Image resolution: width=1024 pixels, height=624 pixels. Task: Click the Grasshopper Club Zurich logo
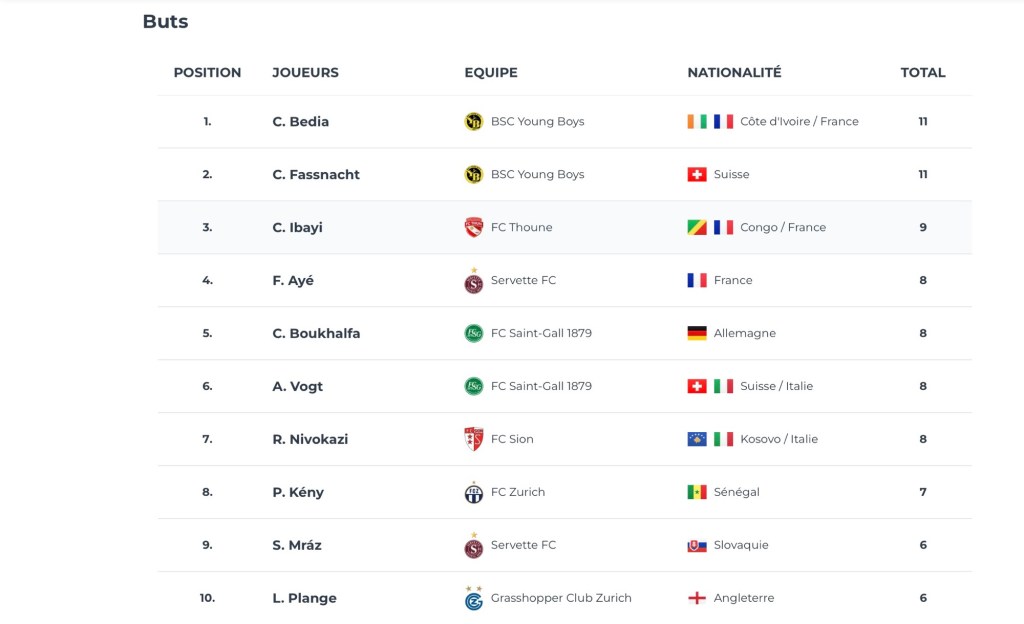click(474, 599)
